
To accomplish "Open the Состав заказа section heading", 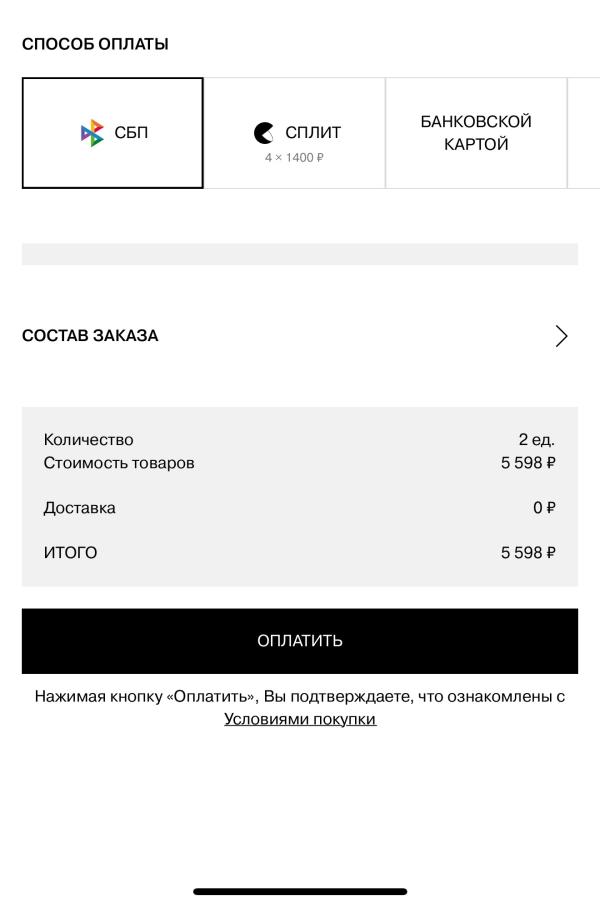I will (90, 336).
